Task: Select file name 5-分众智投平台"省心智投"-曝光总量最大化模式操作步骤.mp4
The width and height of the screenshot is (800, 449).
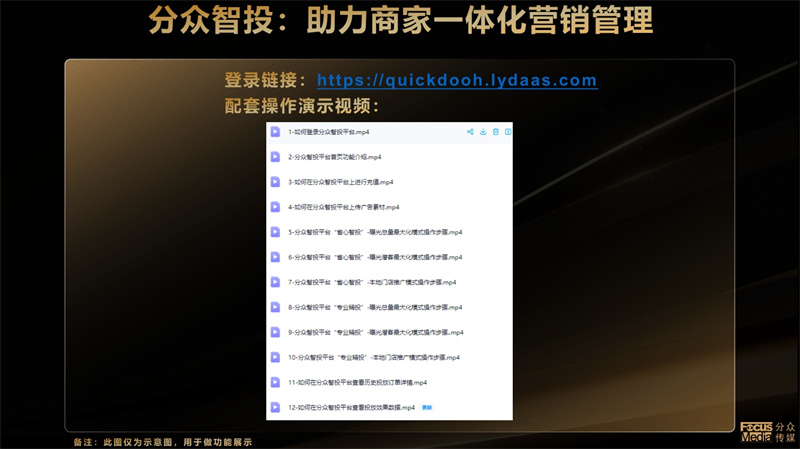Action: pos(375,232)
